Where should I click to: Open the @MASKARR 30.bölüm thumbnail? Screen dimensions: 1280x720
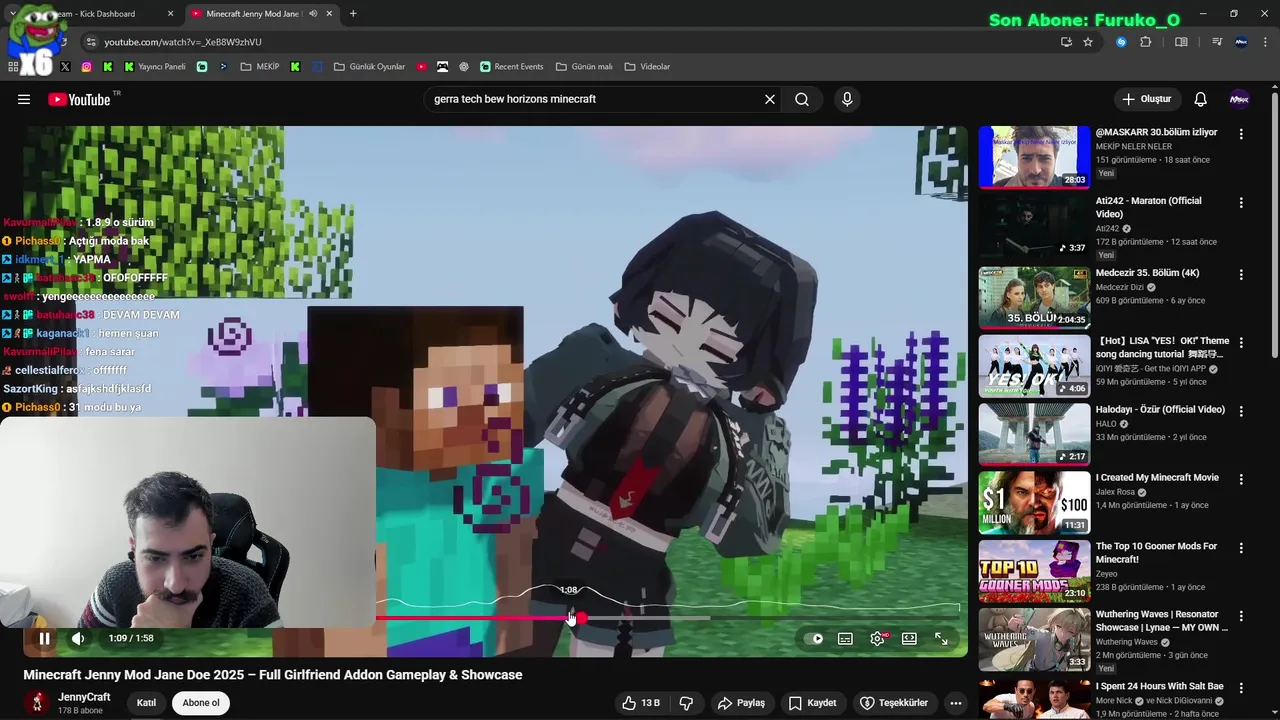1034,157
